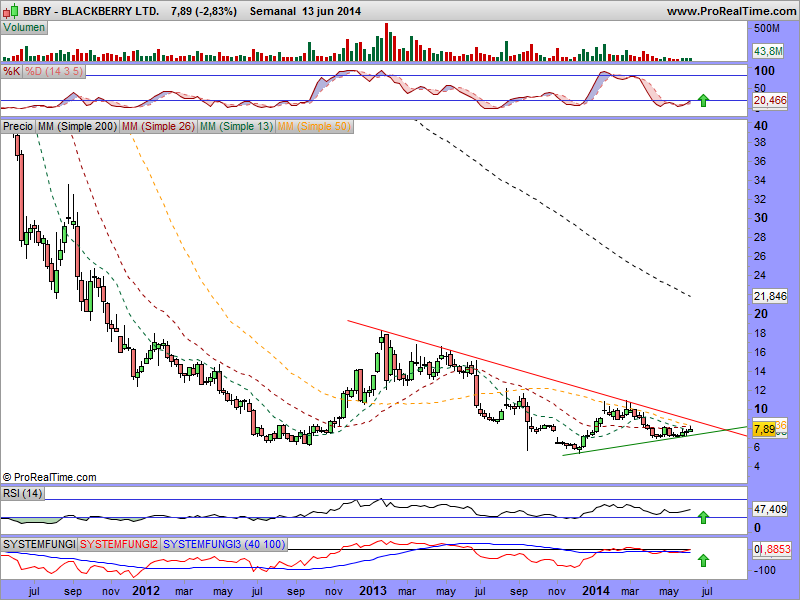800x600 pixels.
Task: Select the %K stochastic label
Action: tap(12, 71)
